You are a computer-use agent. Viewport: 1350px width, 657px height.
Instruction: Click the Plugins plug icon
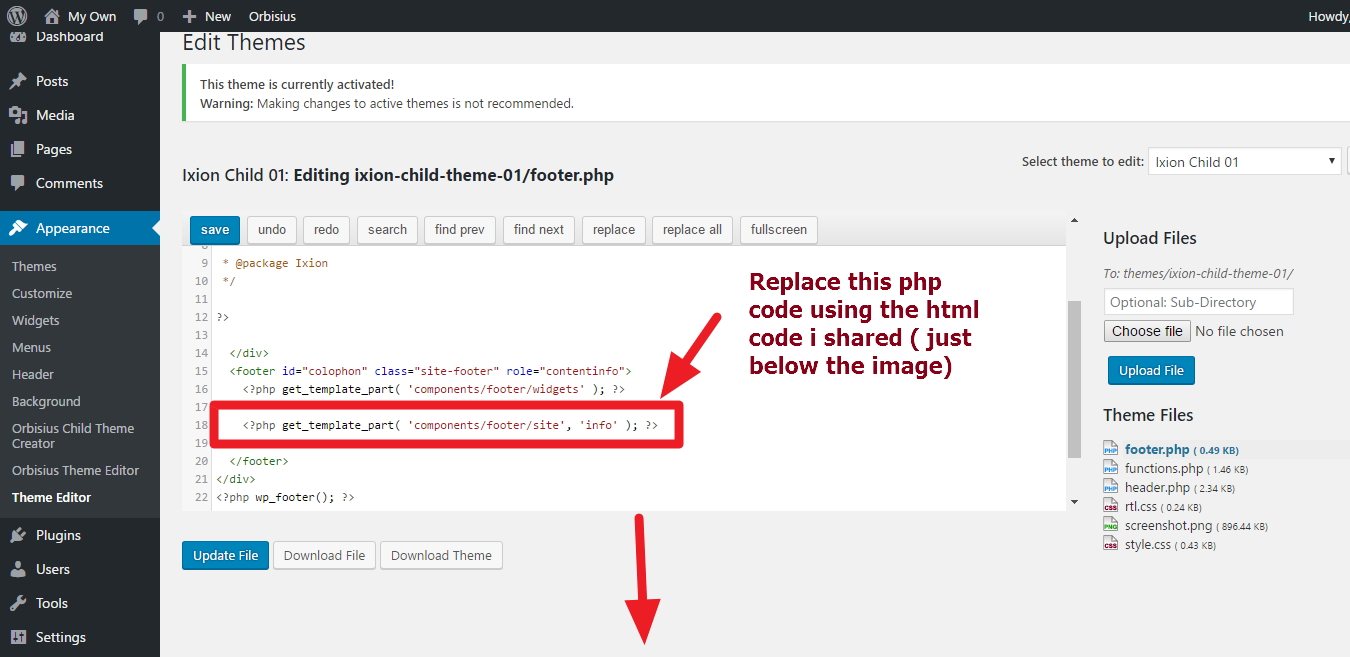[x=18, y=535]
